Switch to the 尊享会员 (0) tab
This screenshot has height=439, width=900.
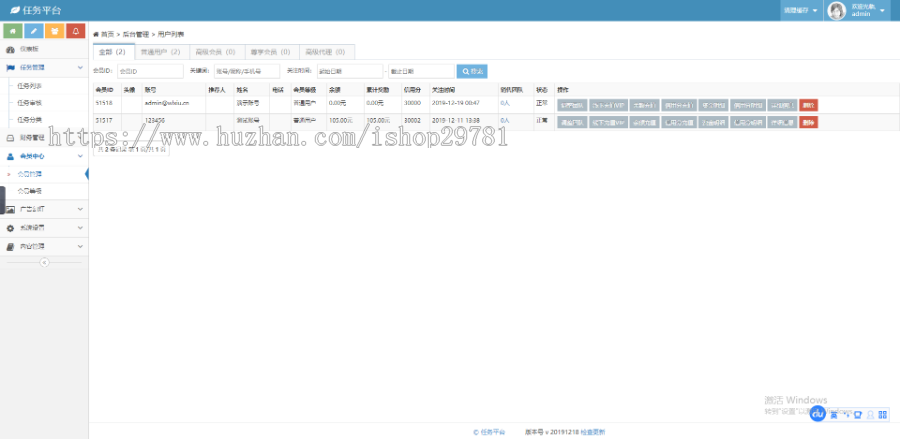[271, 52]
